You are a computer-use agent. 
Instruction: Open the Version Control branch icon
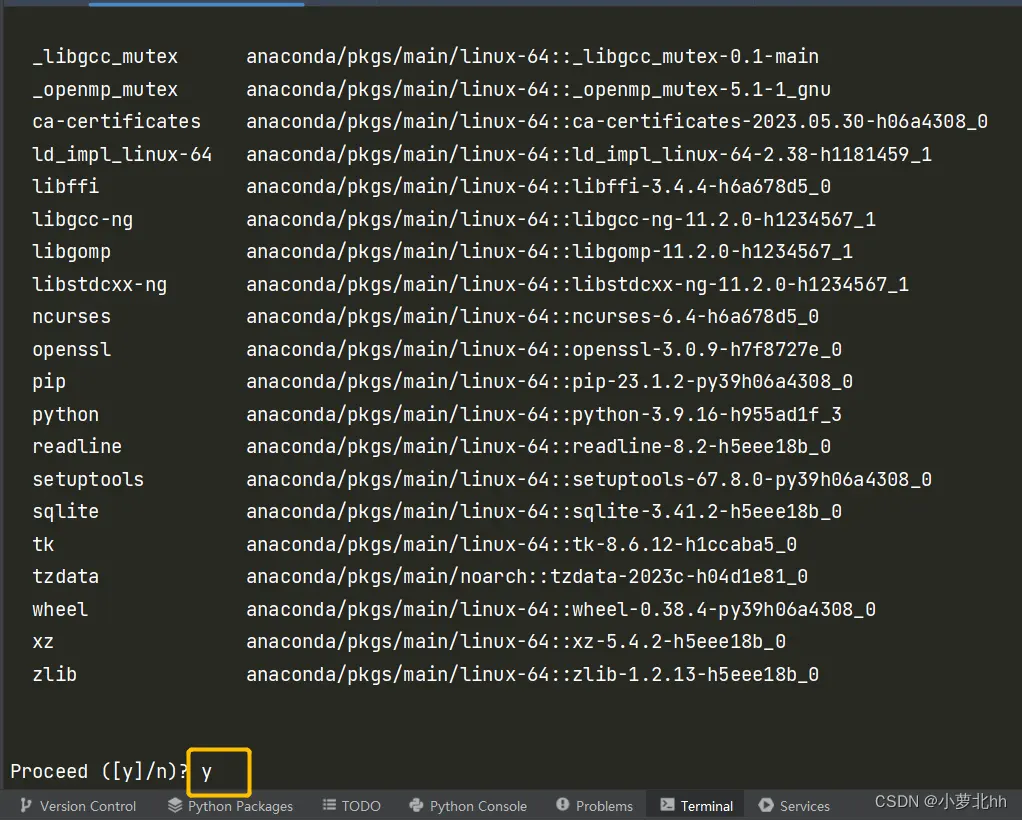[x=26, y=806]
